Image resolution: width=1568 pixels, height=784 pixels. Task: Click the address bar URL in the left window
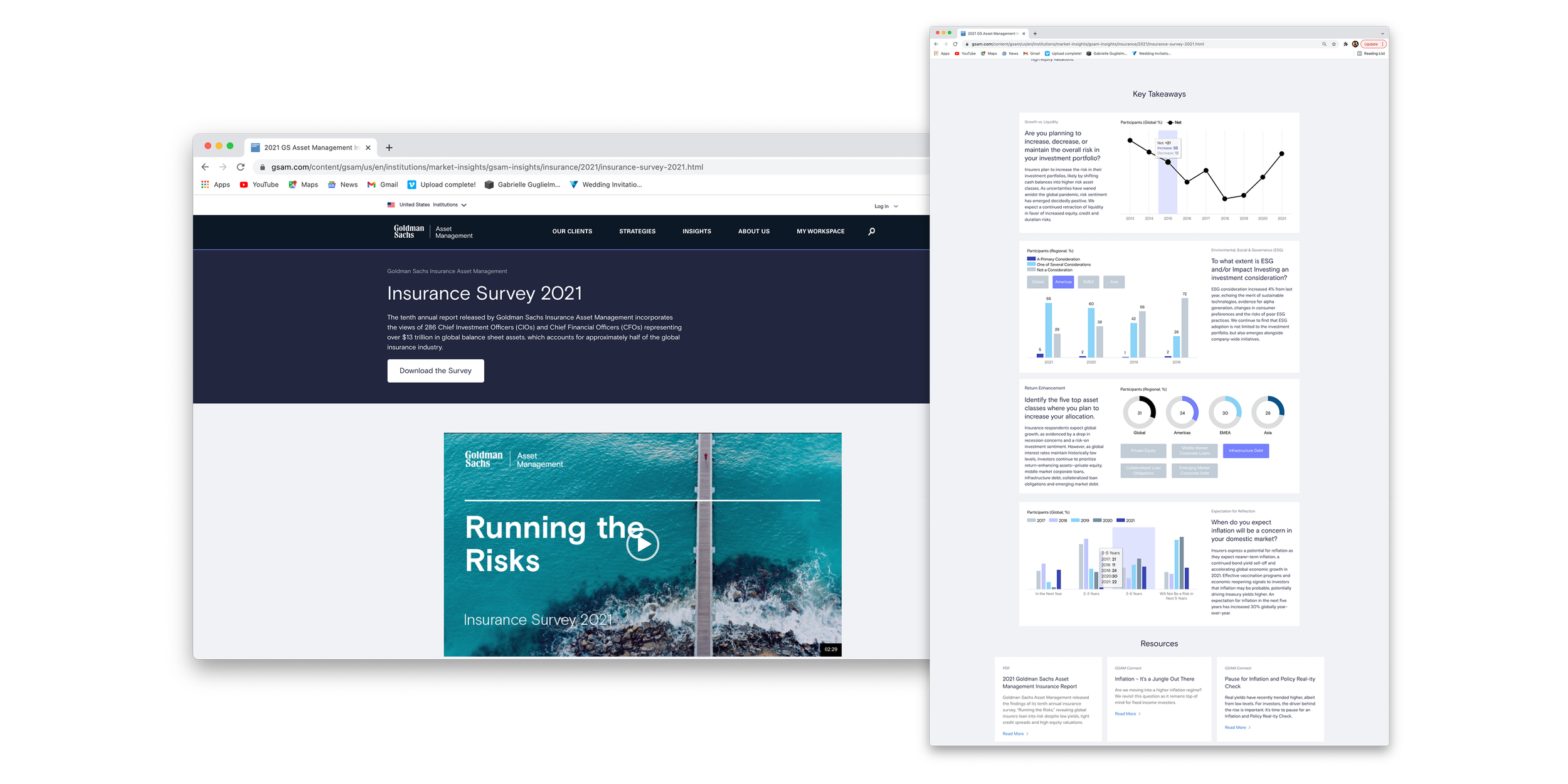pyautogui.click(x=487, y=167)
